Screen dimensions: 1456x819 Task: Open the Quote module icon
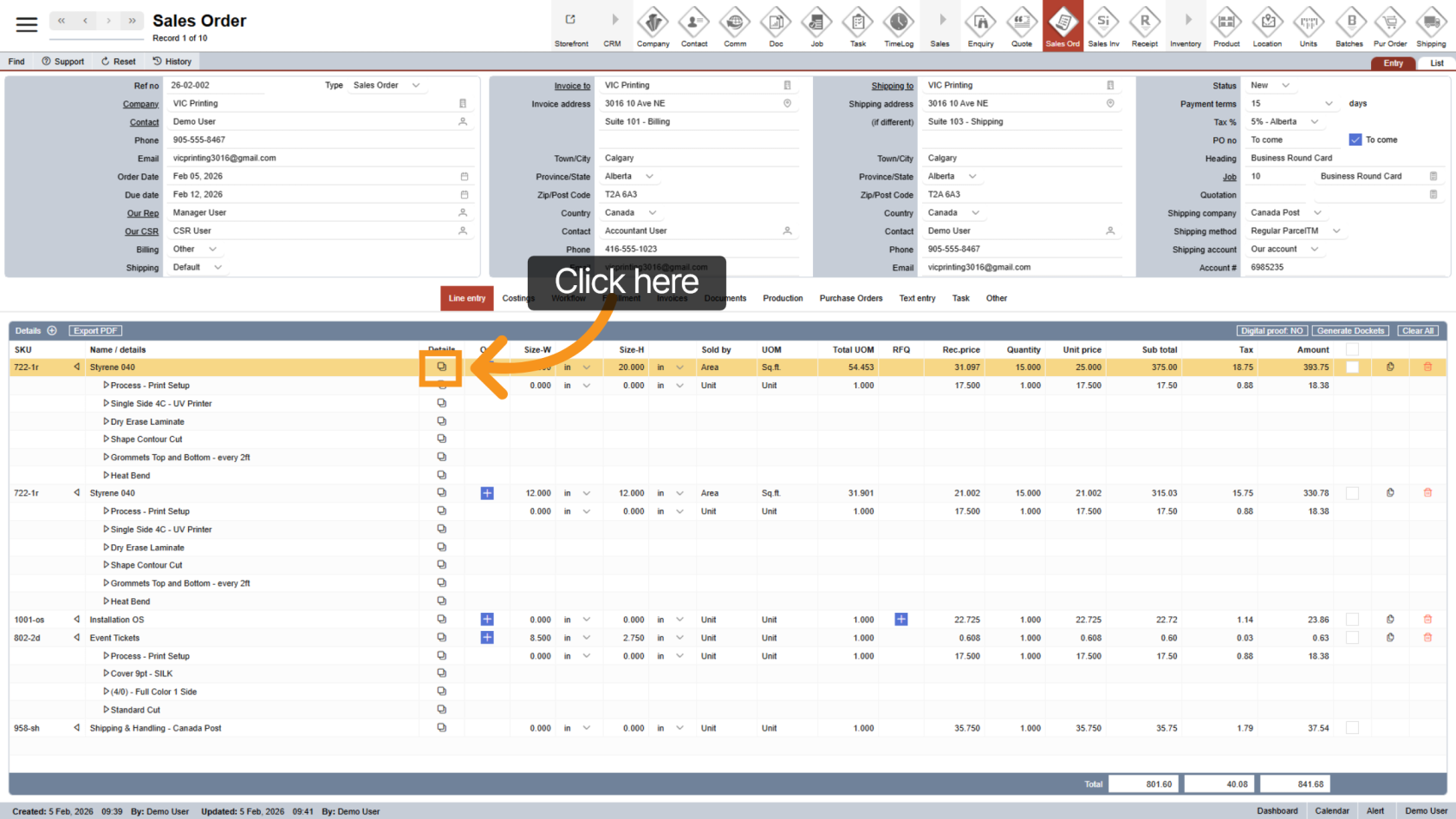tap(1021, 27)
